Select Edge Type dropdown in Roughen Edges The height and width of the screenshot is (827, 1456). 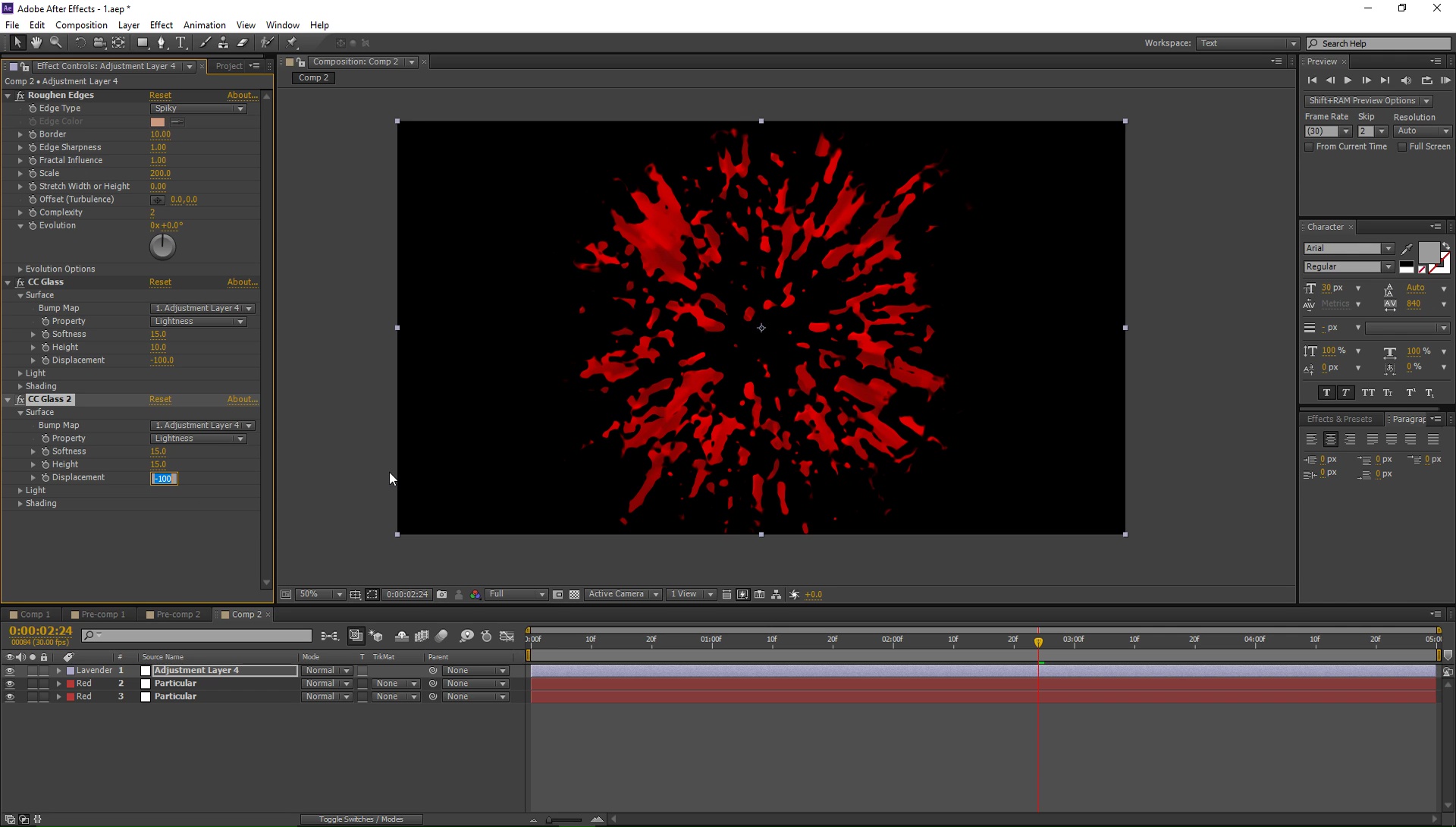click(198, 108)
